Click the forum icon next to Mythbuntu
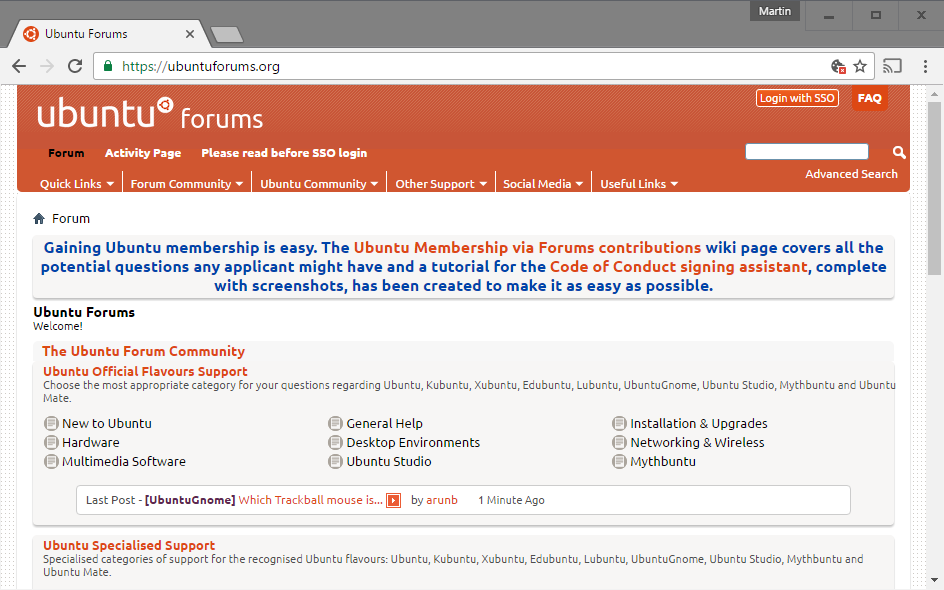 coord(620,462)
